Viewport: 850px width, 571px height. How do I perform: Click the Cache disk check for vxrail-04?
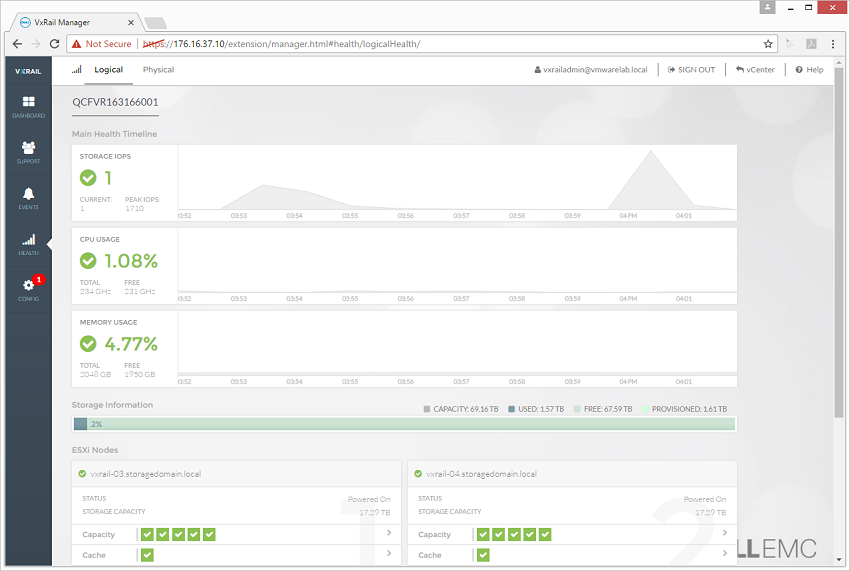tap(483, 555)
